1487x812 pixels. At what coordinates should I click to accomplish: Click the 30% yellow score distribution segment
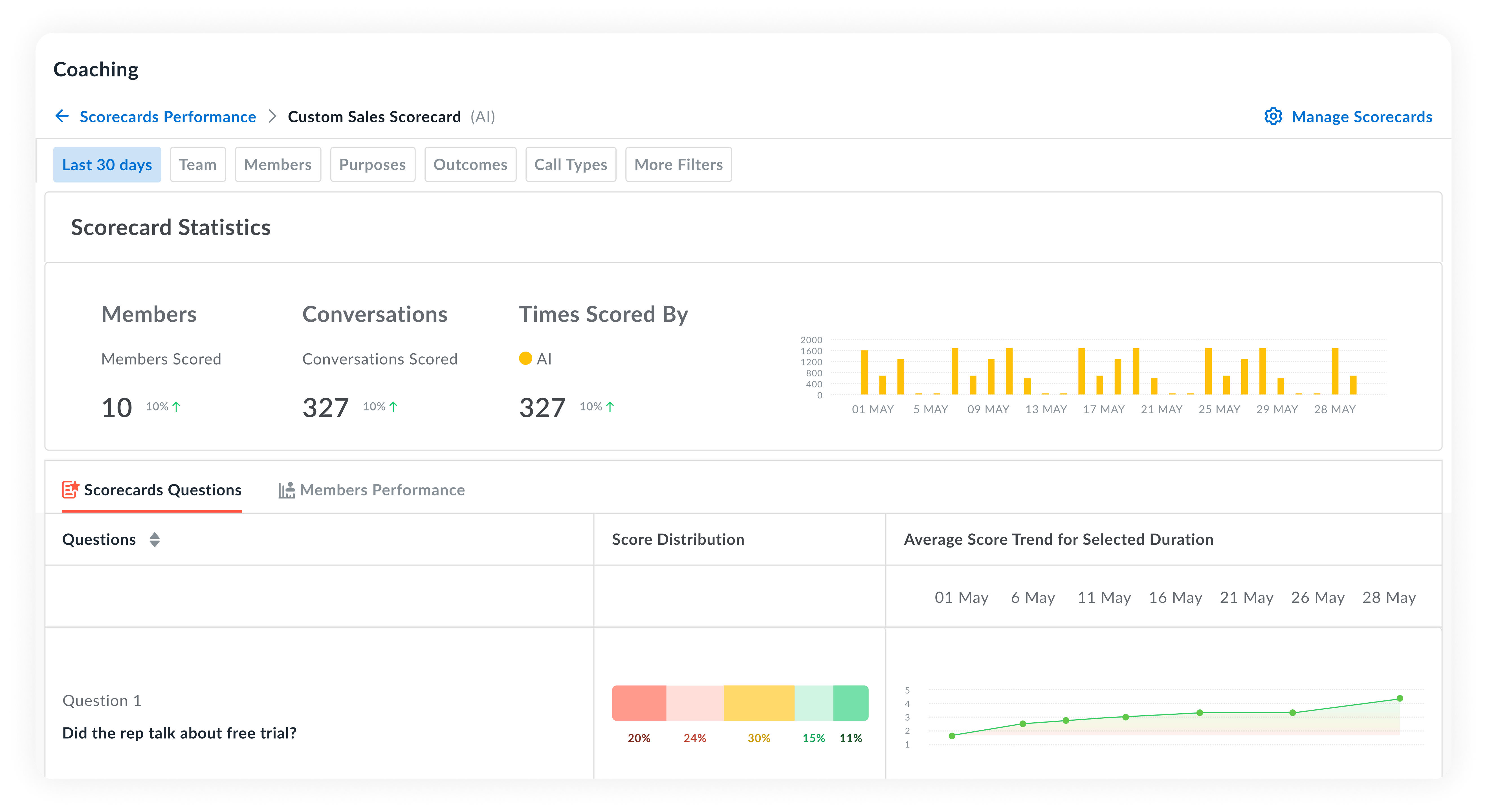(758, 703)
